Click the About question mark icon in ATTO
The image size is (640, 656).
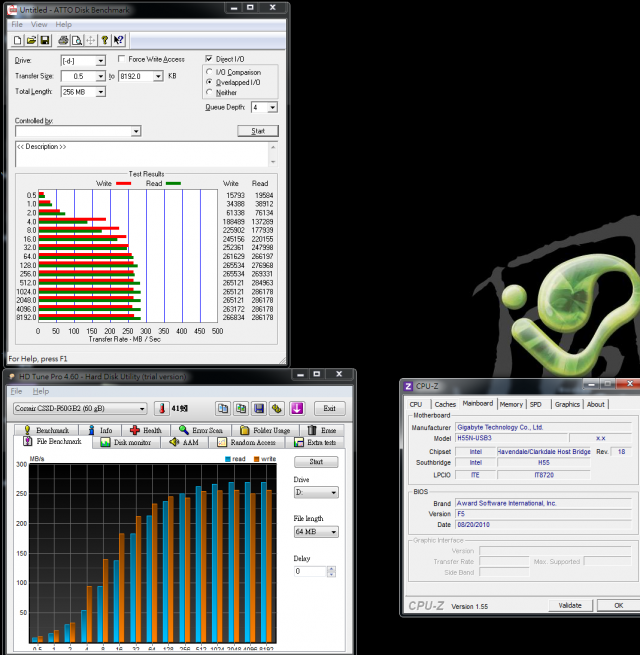(105, 40)
